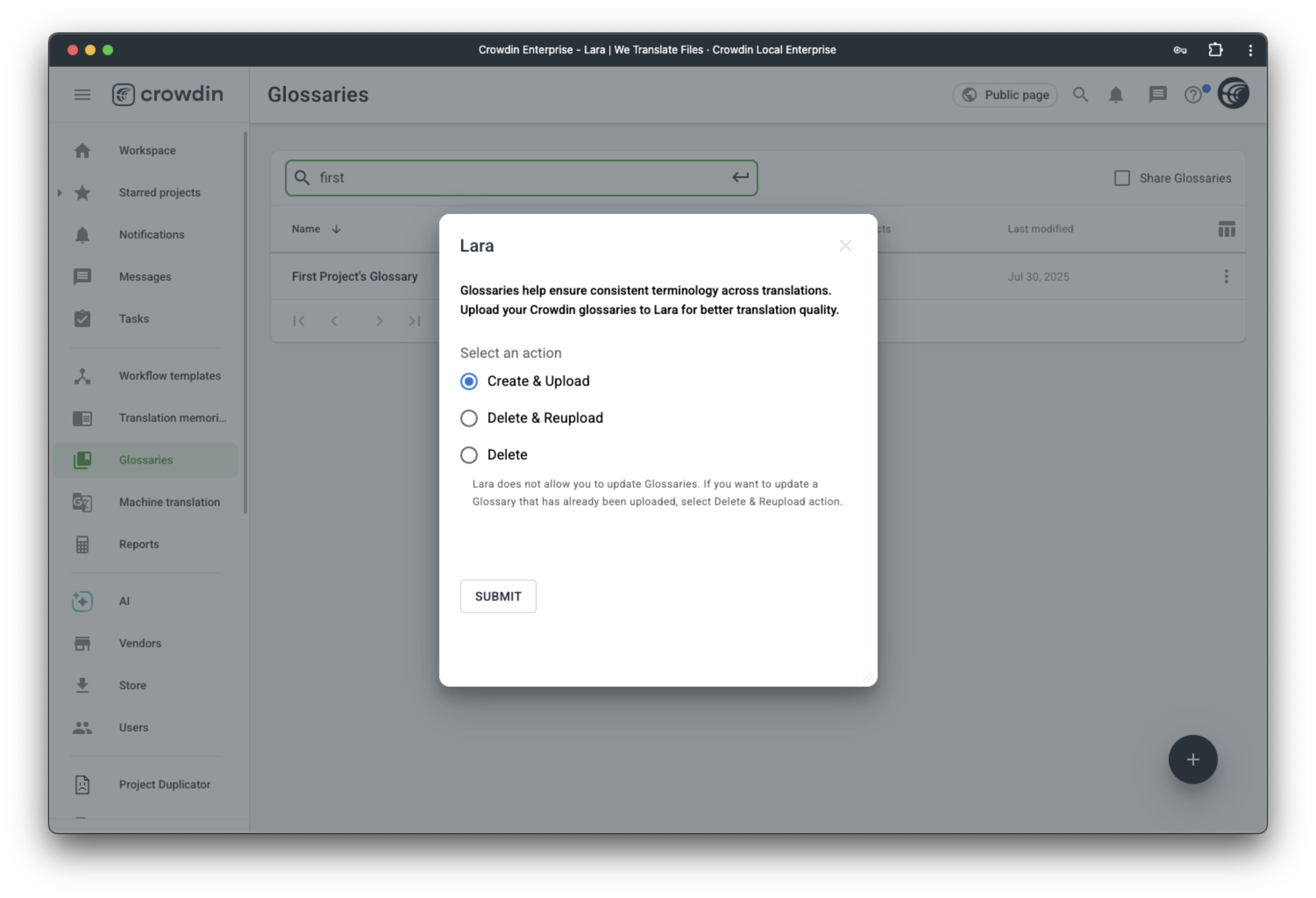The height and width of the screenshot is (898, 1316).
Task: Click the floating add glossary plus button
Action: click(1192, 759)
